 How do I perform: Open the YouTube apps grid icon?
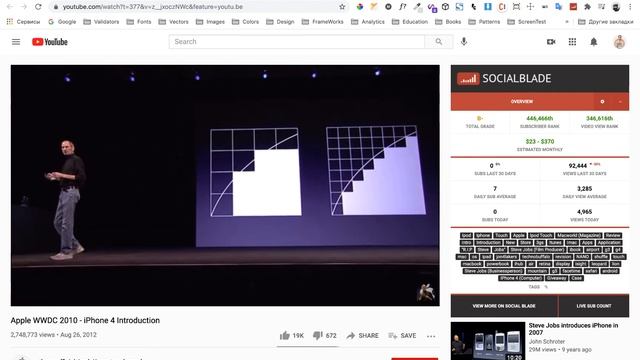[572, 42]
